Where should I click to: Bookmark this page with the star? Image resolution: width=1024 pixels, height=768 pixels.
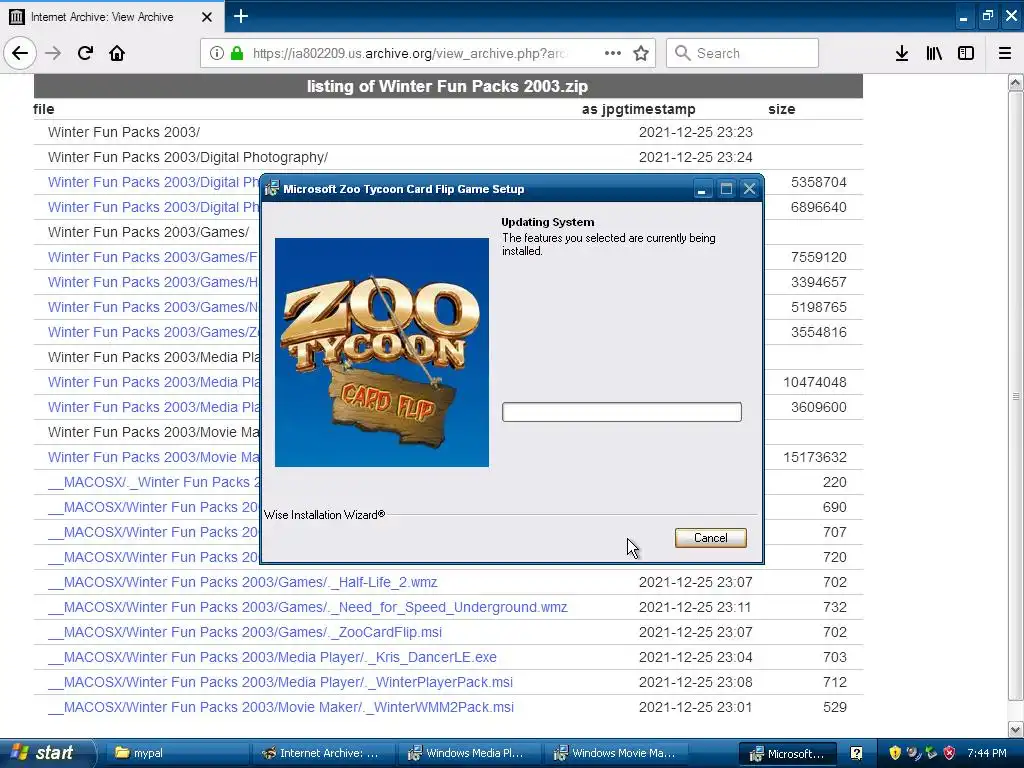(641, 53)
